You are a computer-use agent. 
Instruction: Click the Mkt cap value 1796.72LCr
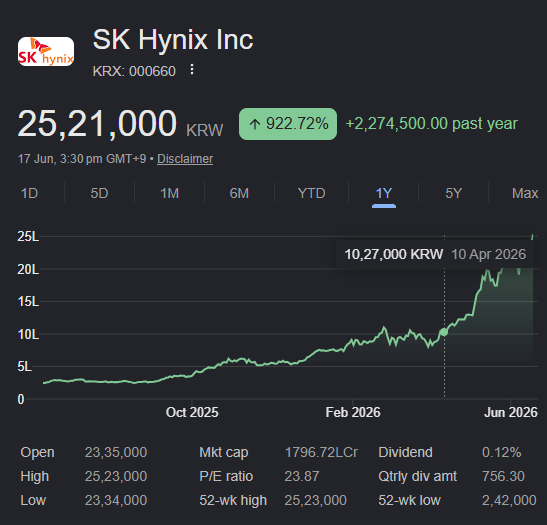point(321,452)
